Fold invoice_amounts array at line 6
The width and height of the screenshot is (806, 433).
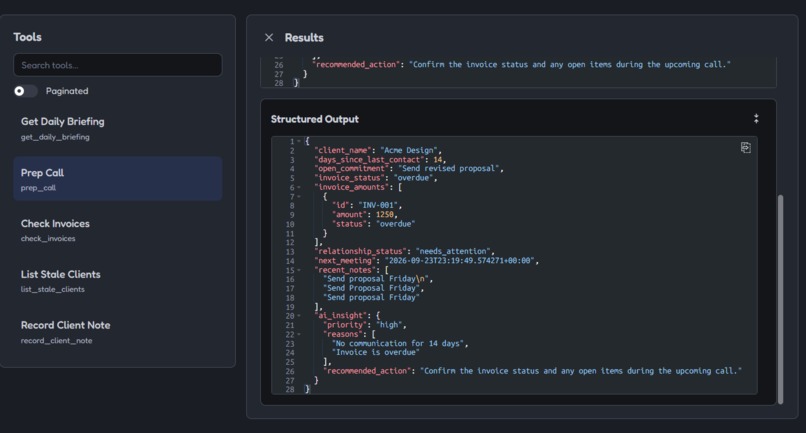(x=299, y=188)
